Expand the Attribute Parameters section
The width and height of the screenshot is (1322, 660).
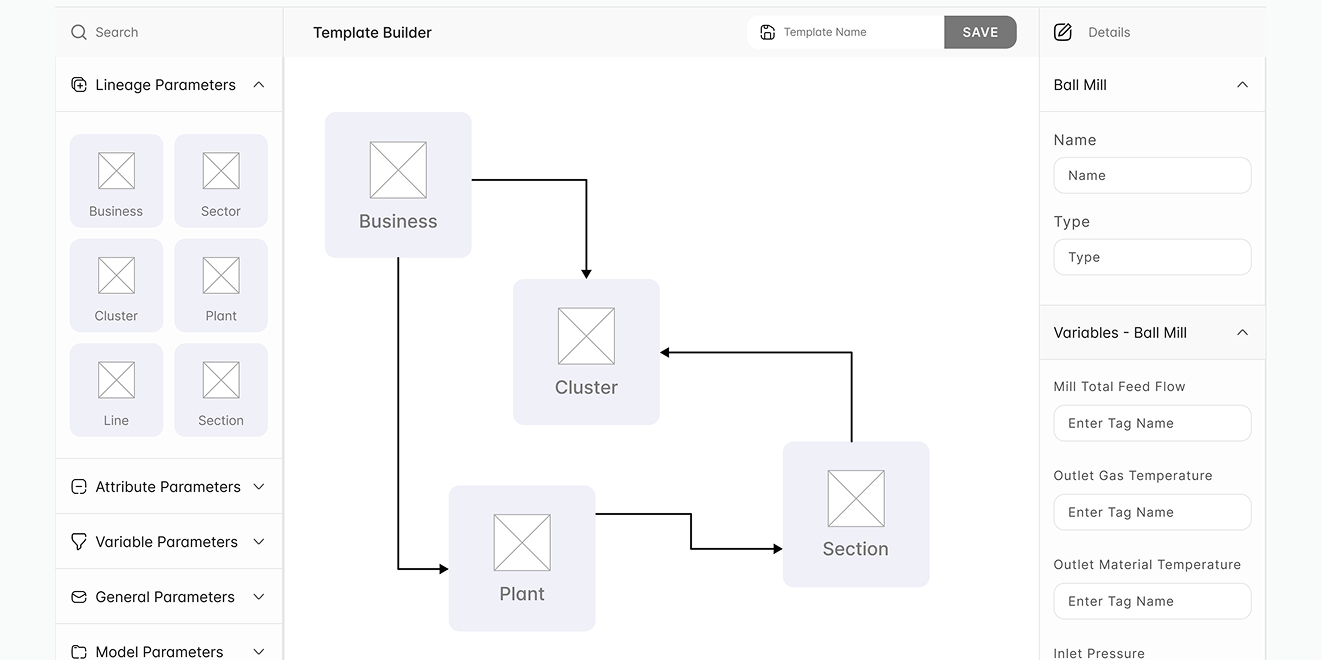259,487
